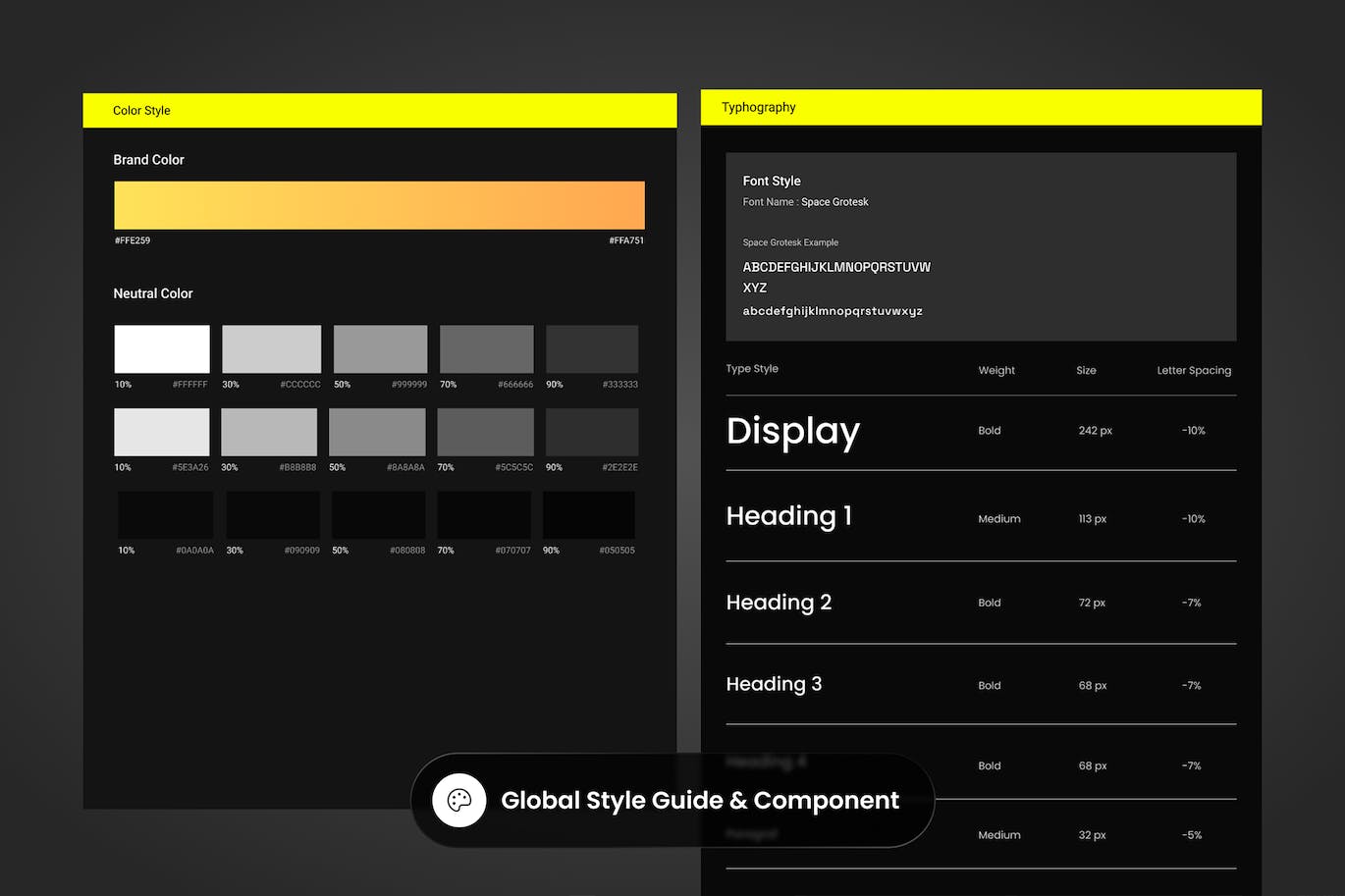
Task: Click the Display type style sample
Action: tap(793, 431)
